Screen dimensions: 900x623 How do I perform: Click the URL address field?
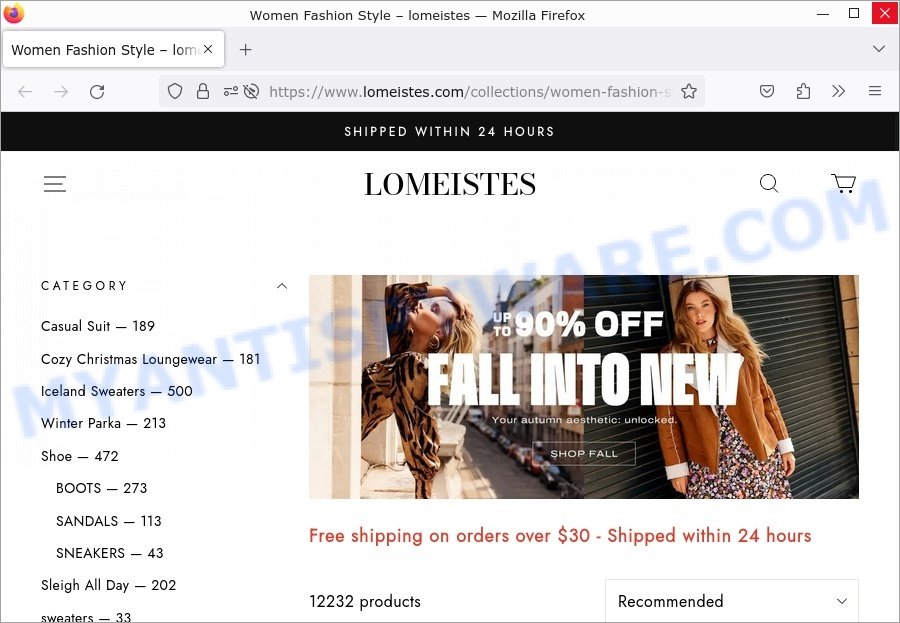470,91
